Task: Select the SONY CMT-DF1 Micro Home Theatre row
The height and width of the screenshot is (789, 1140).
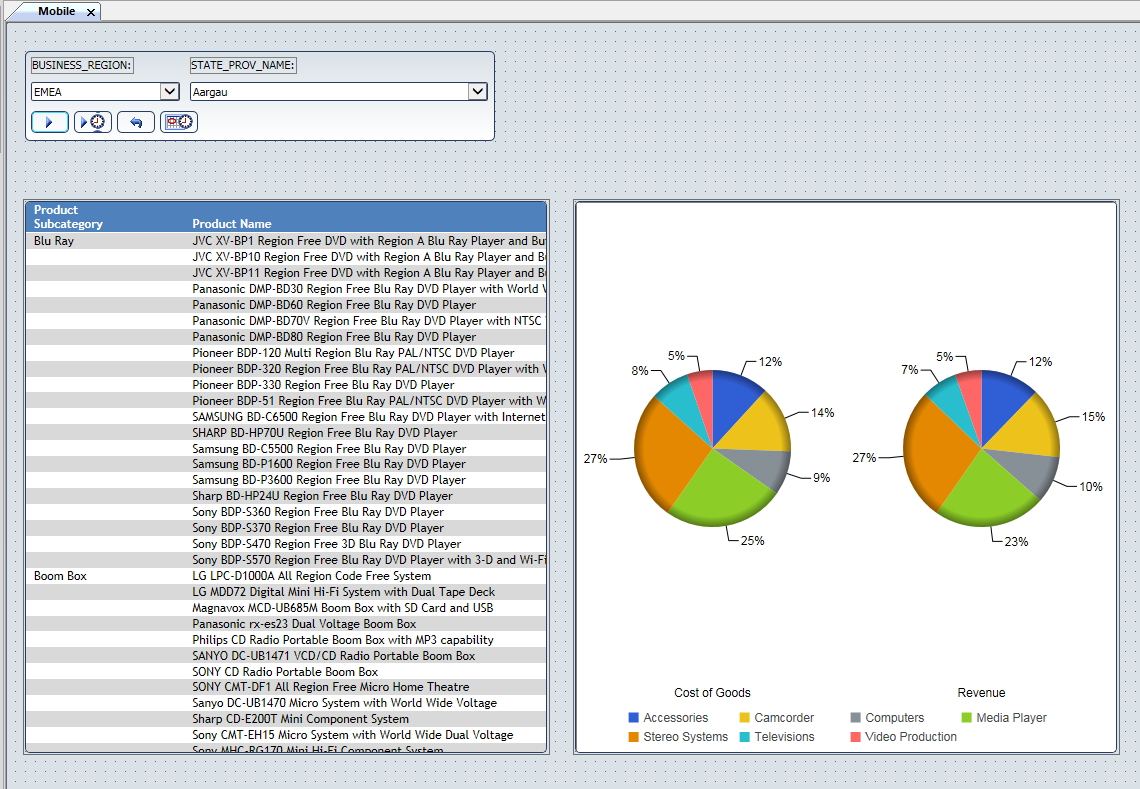Action: click(286, 687)
